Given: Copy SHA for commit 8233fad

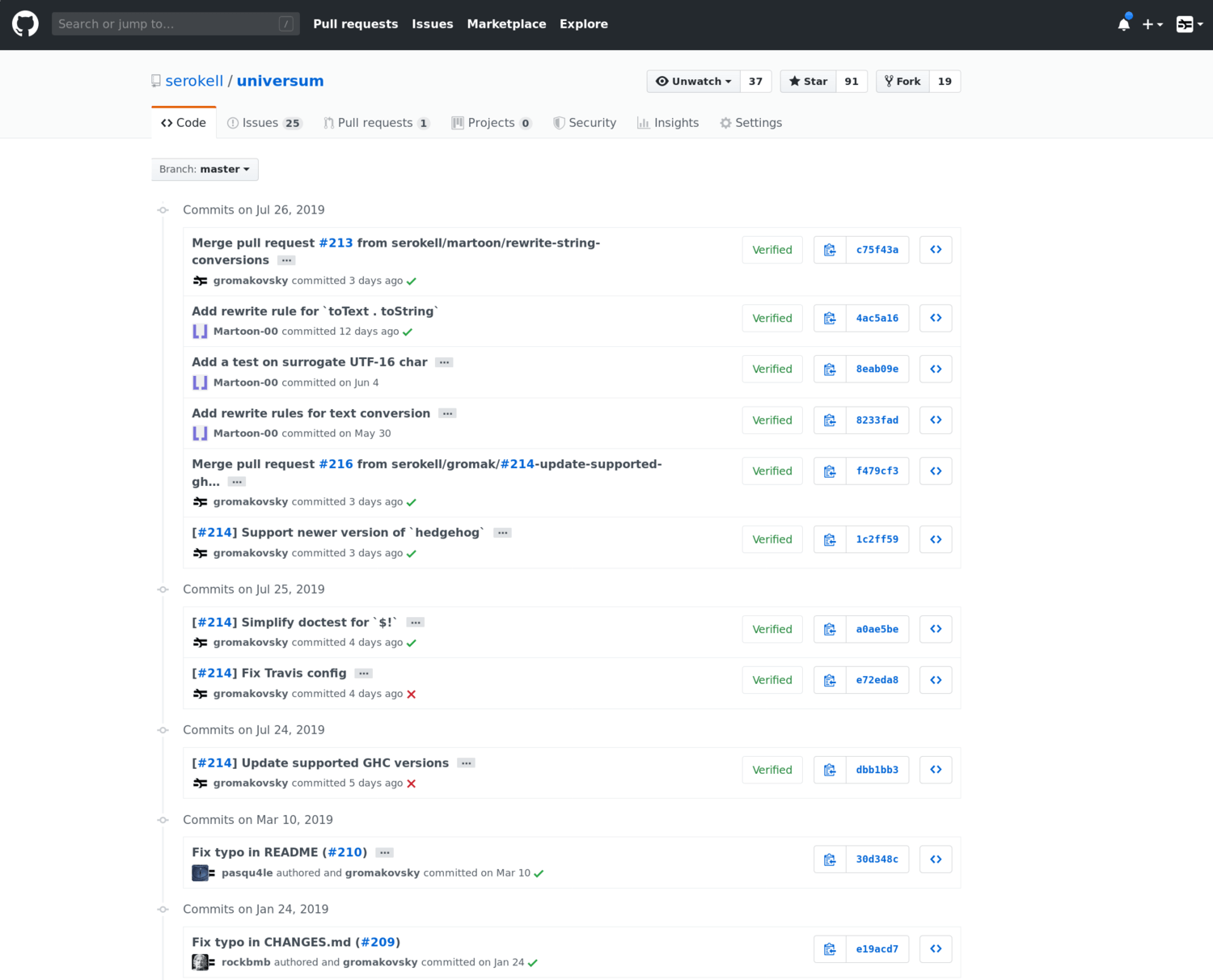Looking at the screenshot, I should point(830,420).
